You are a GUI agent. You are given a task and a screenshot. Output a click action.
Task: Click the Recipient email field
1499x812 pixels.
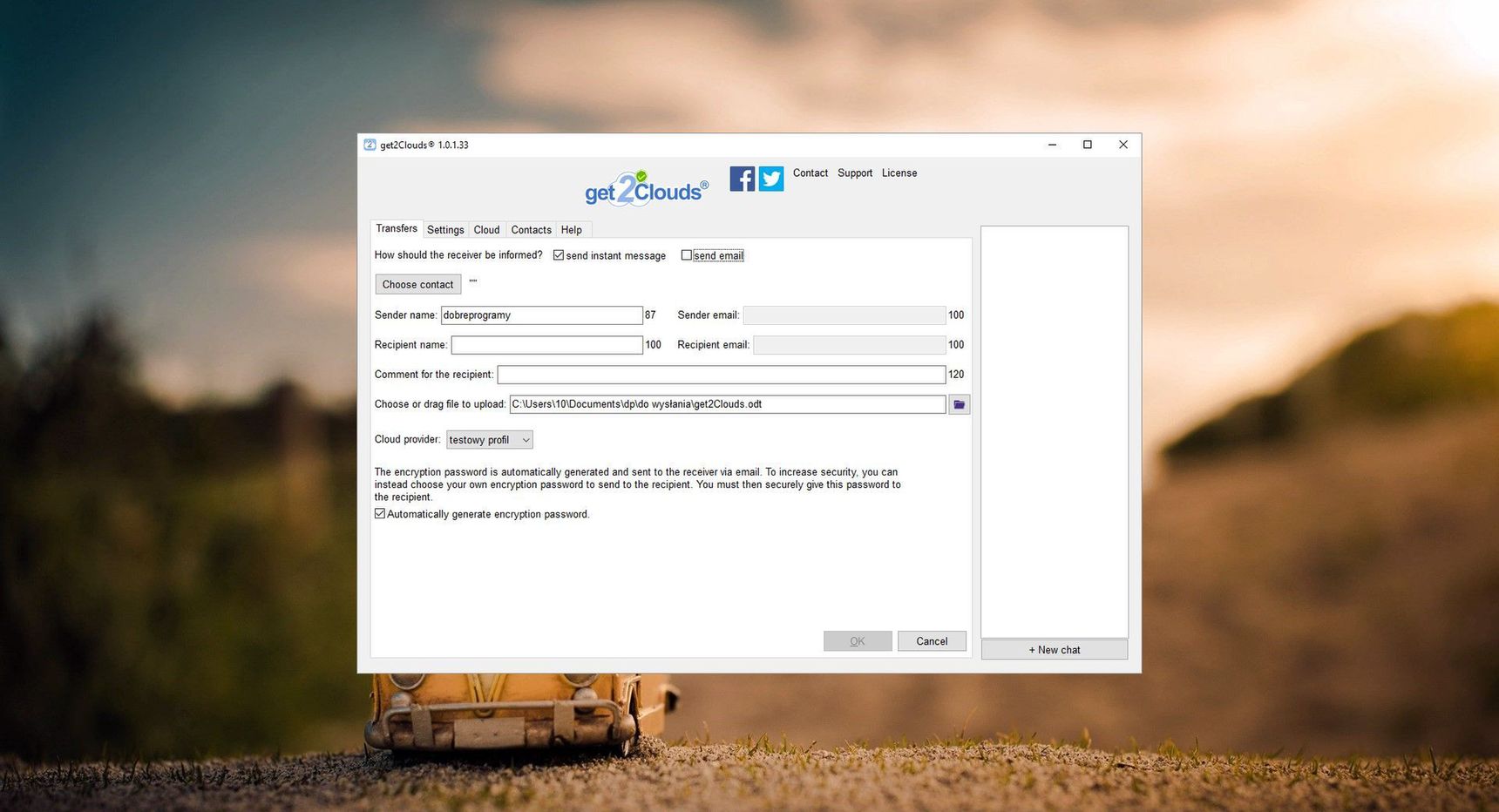pos(849,345)
